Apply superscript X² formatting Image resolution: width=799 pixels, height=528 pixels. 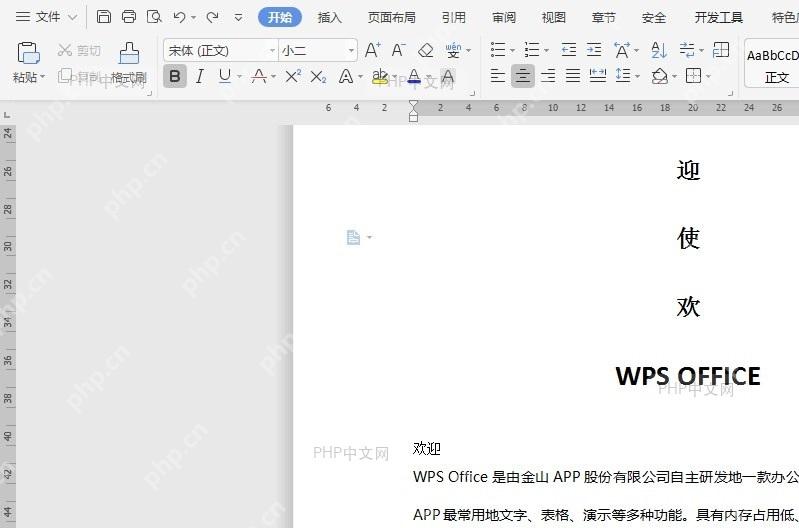coord(293,76)
